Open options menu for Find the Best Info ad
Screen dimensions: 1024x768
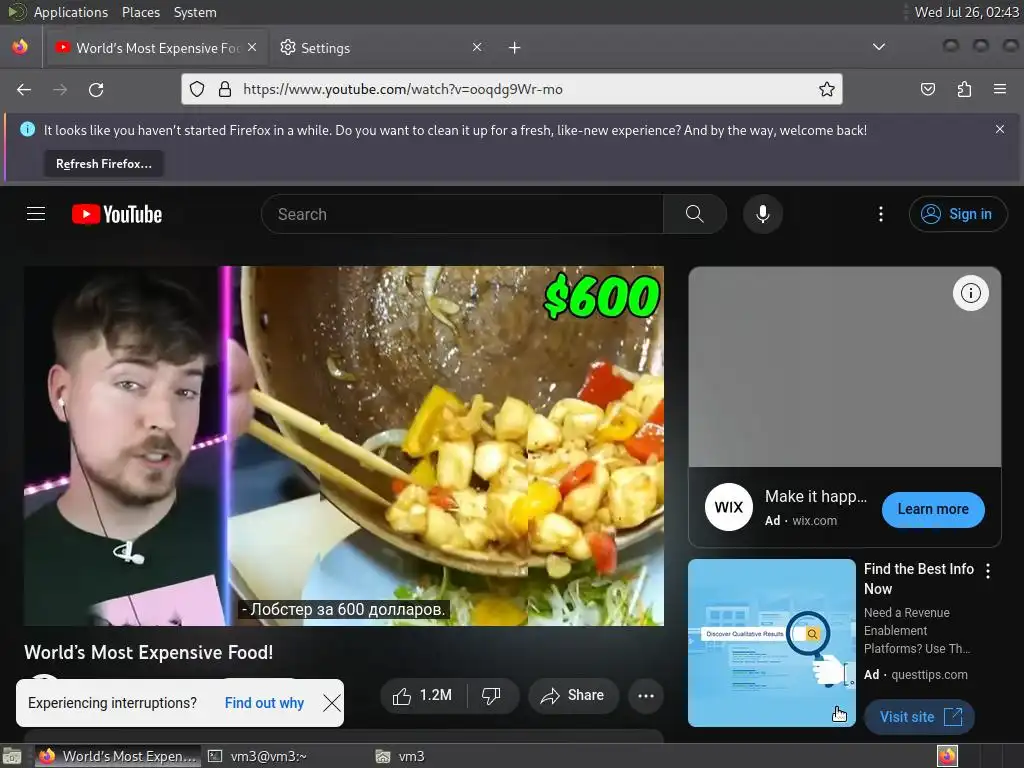tap(988, 571)
